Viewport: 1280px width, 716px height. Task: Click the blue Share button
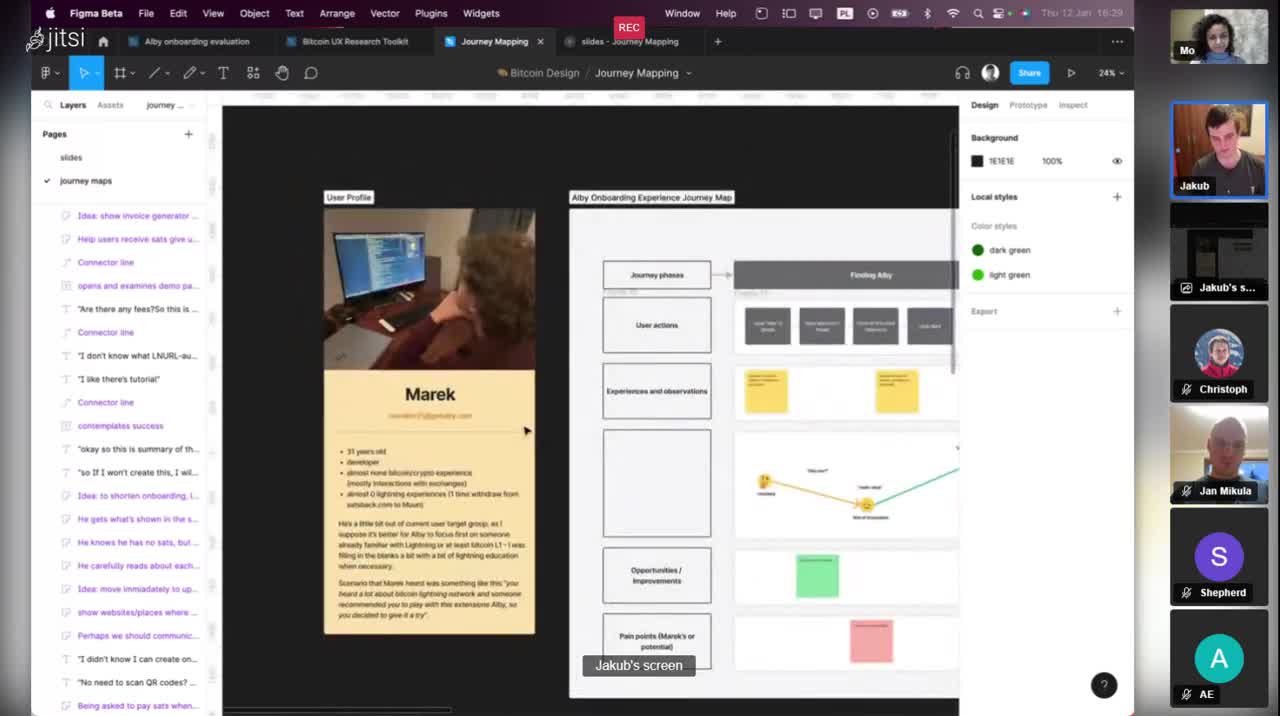pos(1029,73)
